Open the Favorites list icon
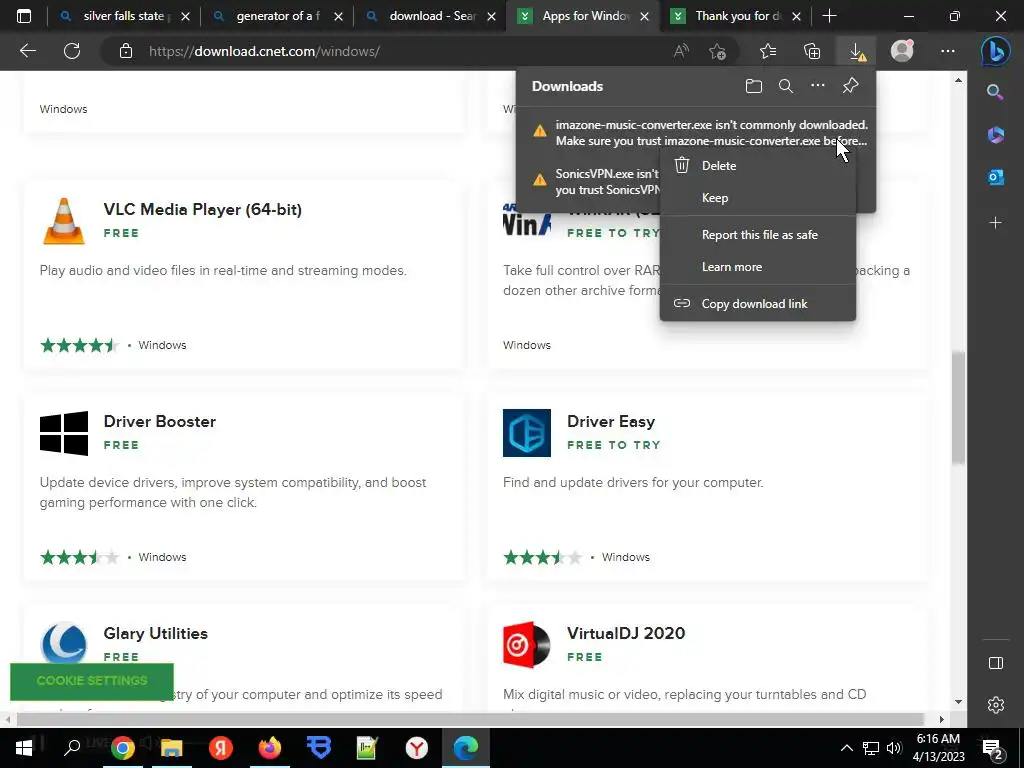The width and height of the screenshot is (1024, 768). click(x=768, y=51)
